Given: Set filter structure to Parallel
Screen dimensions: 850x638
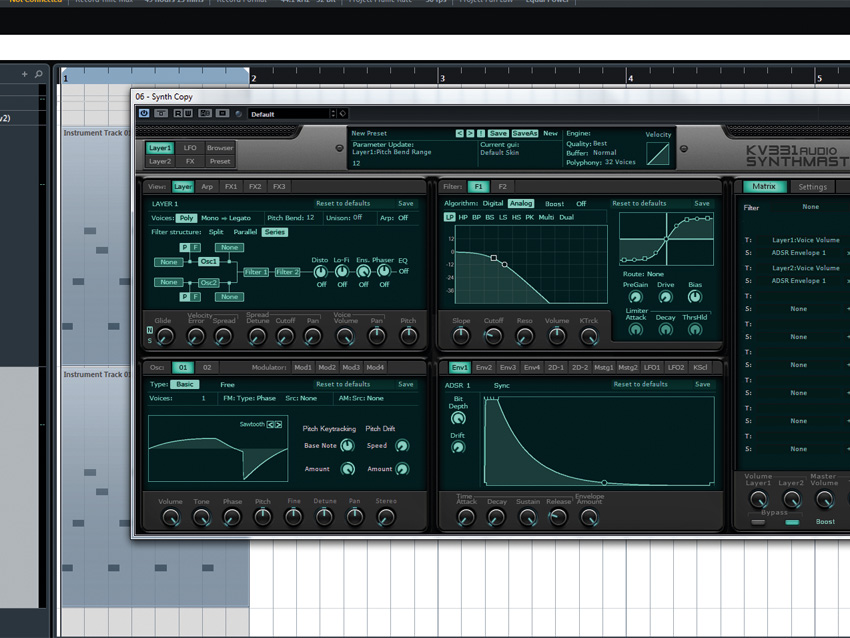Looking at the screenshot, I should click(x=245, y=232).
